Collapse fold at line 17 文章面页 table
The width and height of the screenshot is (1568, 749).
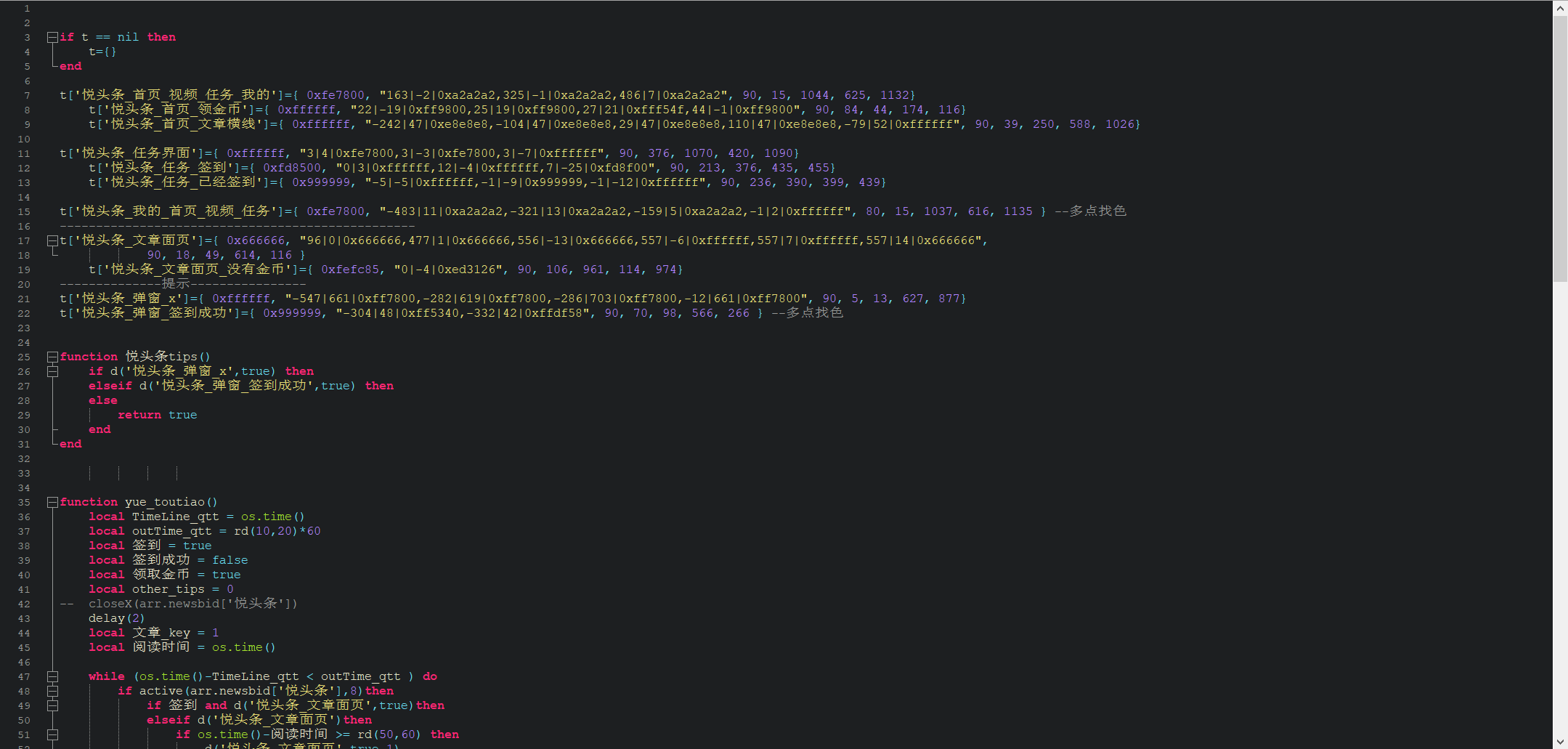52,240
